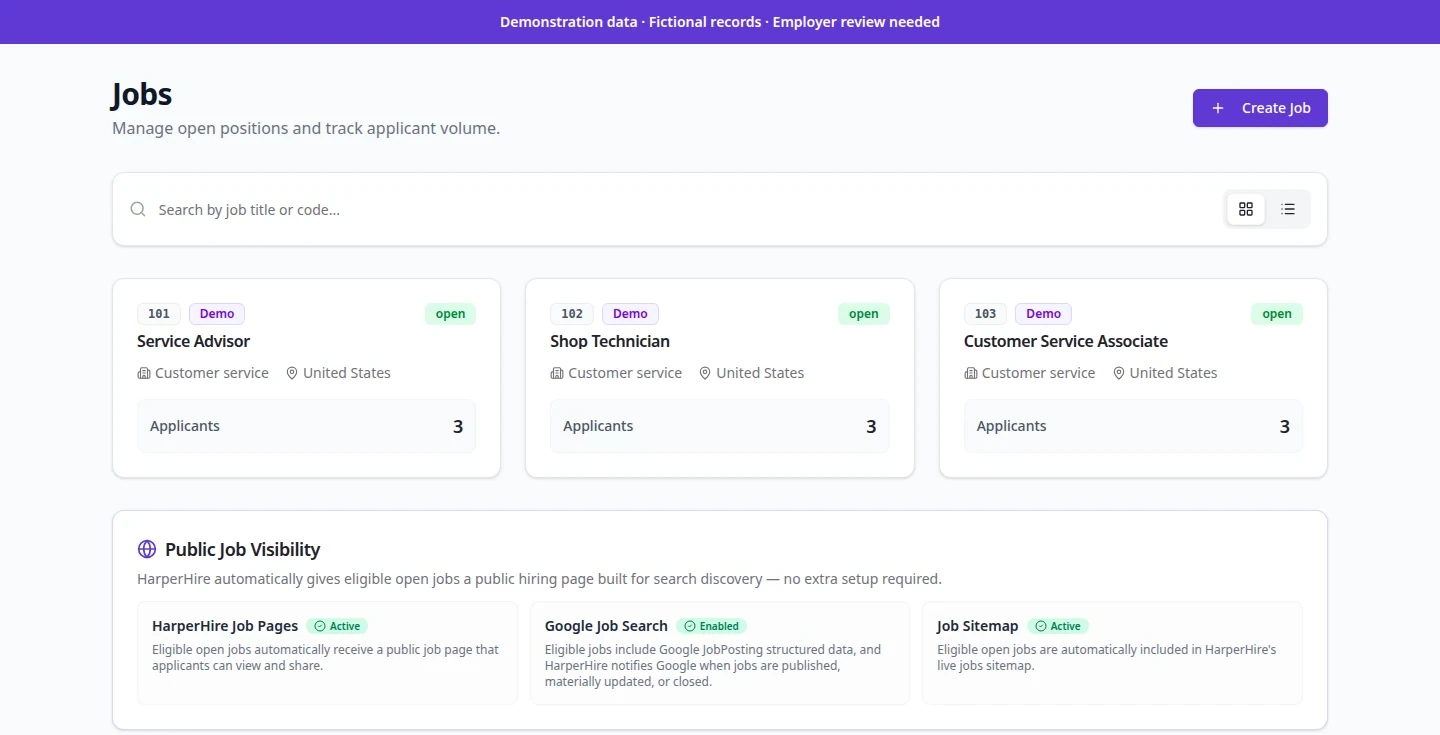
Task: Click the plus icon on Create Job
Action: (x=1218, y=108)
